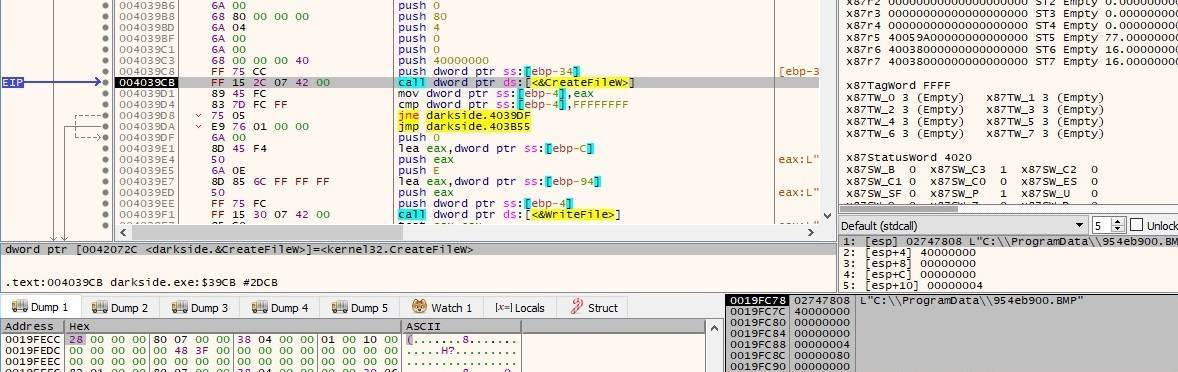Image resolution: width=1178 pixels, height=372 pixels.
Task: Click the disassembly scrollbar right arrow
Action: pos(811,232)
